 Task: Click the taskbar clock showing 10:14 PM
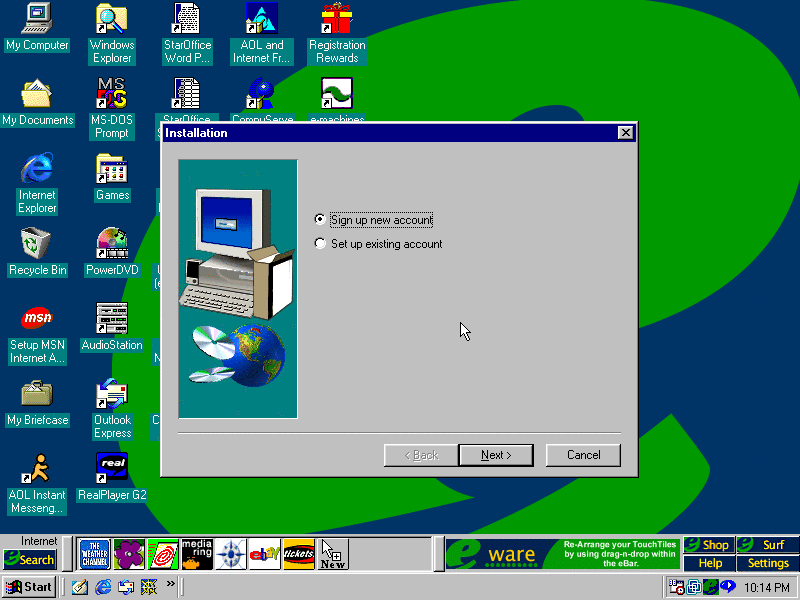767,587
